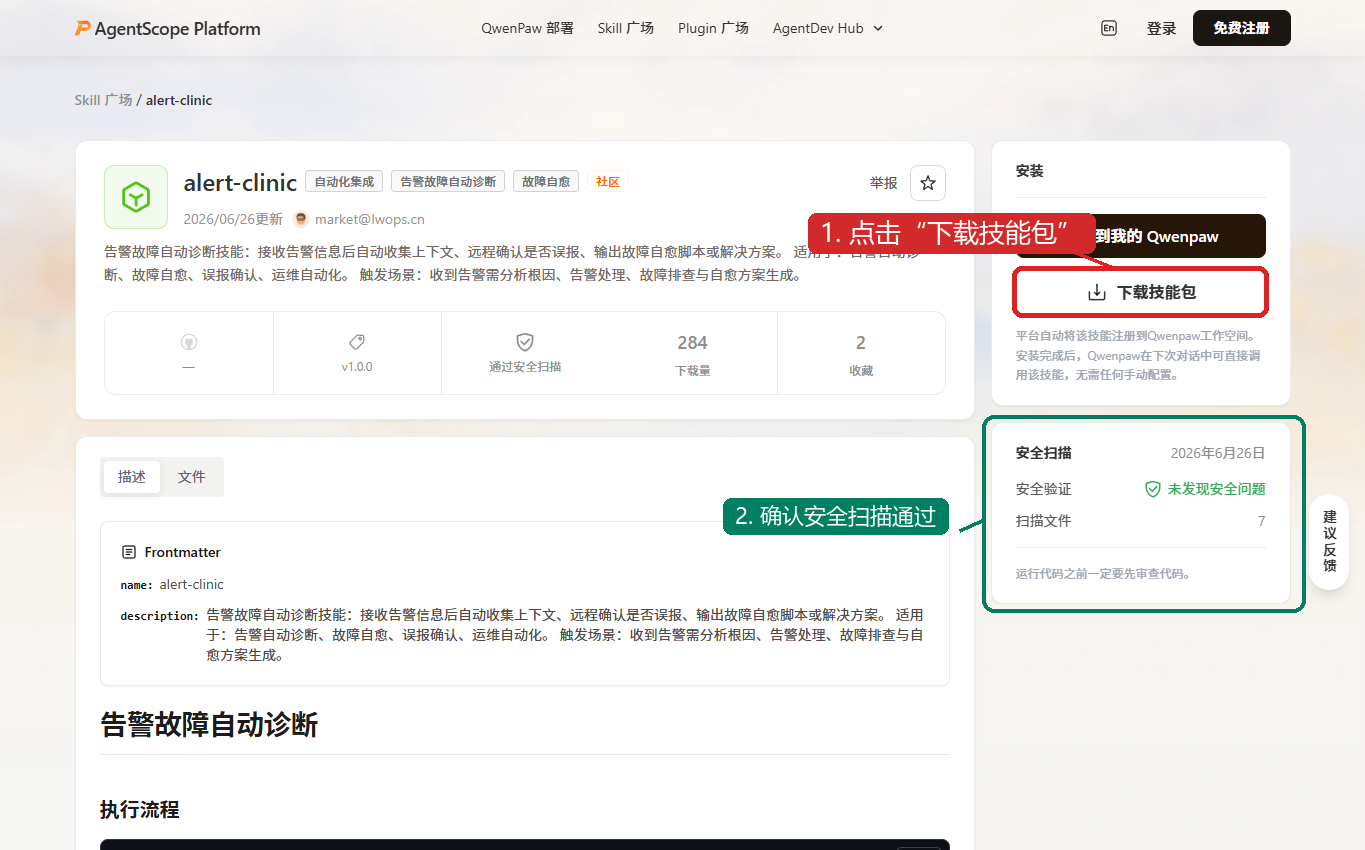Click the 284 download count
This screenshot has width=1365, height=850.
coord(692,343)
